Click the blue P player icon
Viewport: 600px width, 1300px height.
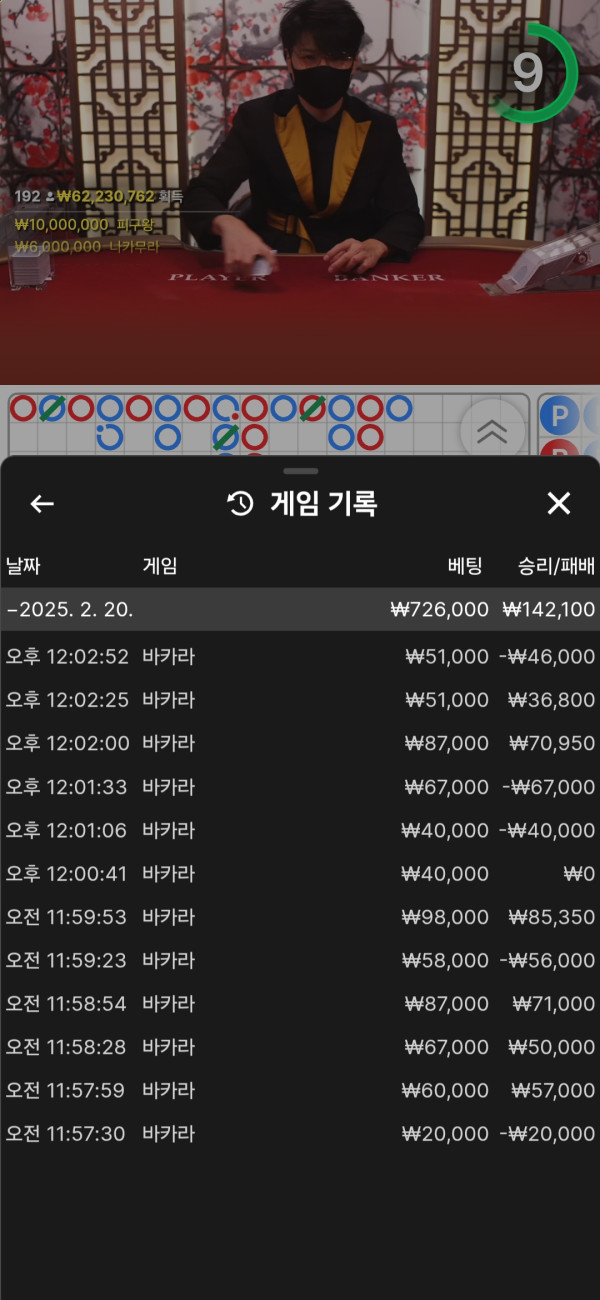point(560,414)
